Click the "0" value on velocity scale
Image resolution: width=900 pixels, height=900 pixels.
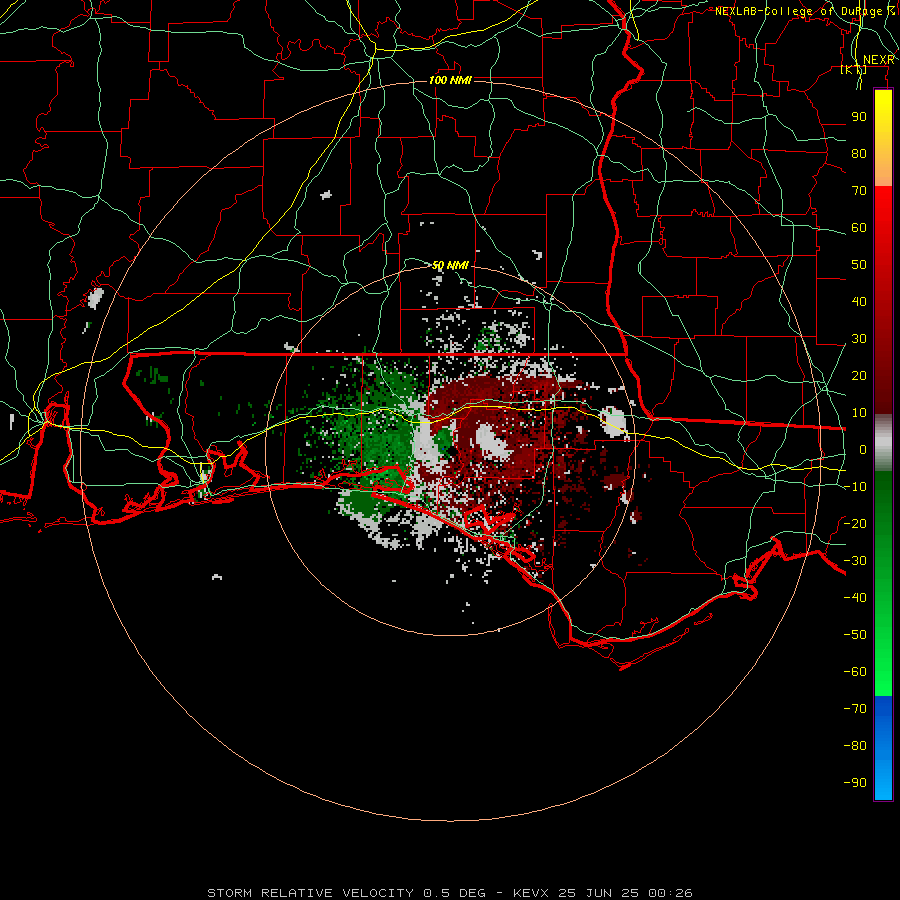[863, 449]
